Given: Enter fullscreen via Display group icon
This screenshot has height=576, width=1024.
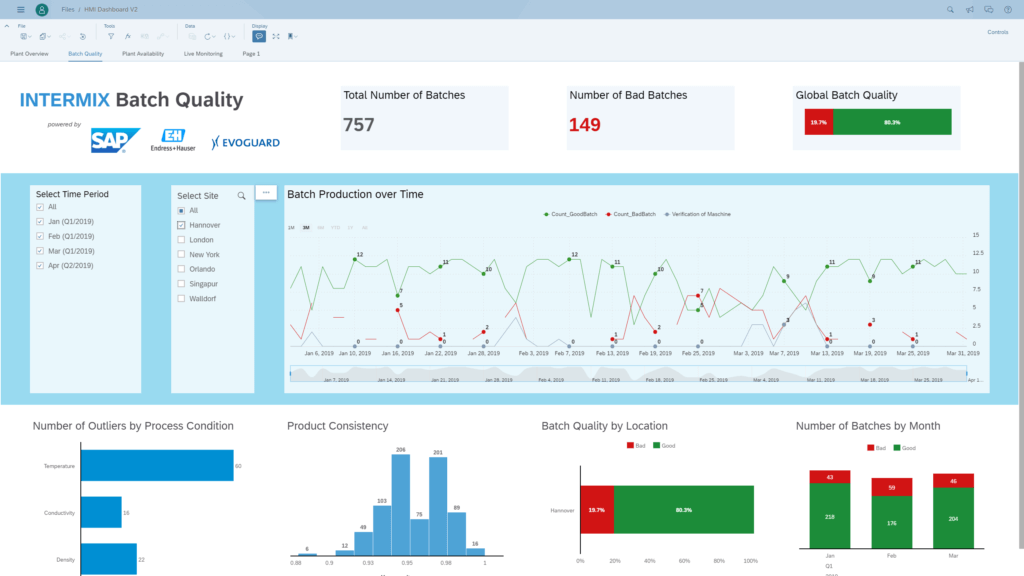Looking at the screenshot, I should point(276,37).
